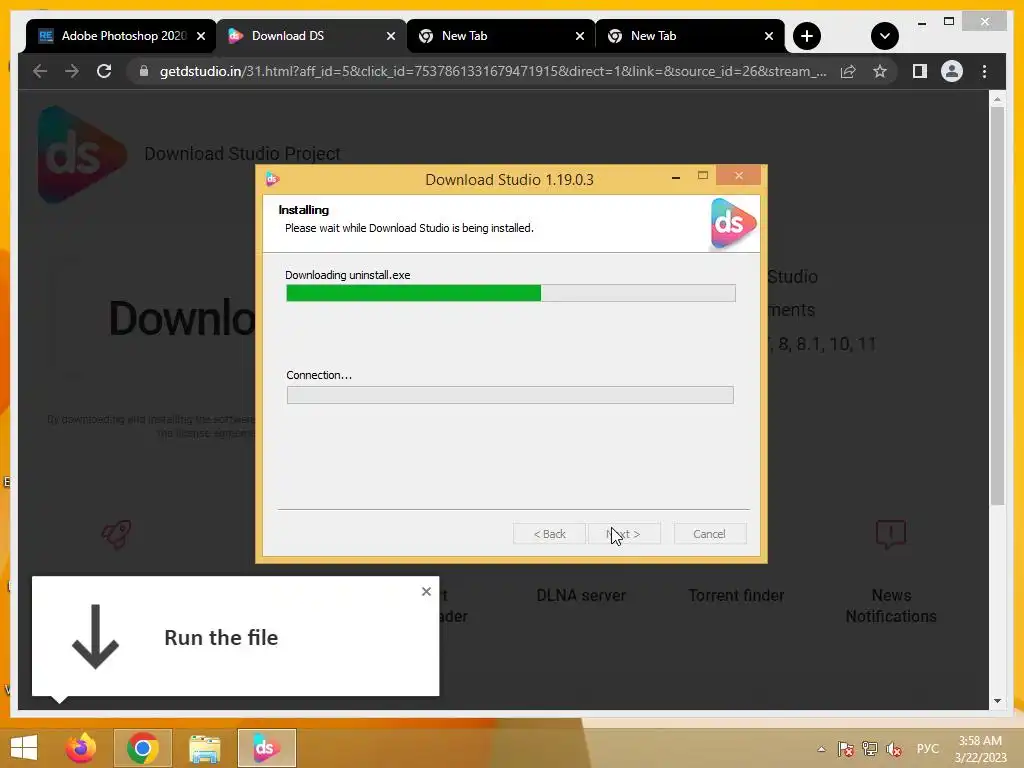Cancel the Download Studio installation
The width and height of the screenshot is (1024, 768).
pyautogui.click(x=709, y=534)
